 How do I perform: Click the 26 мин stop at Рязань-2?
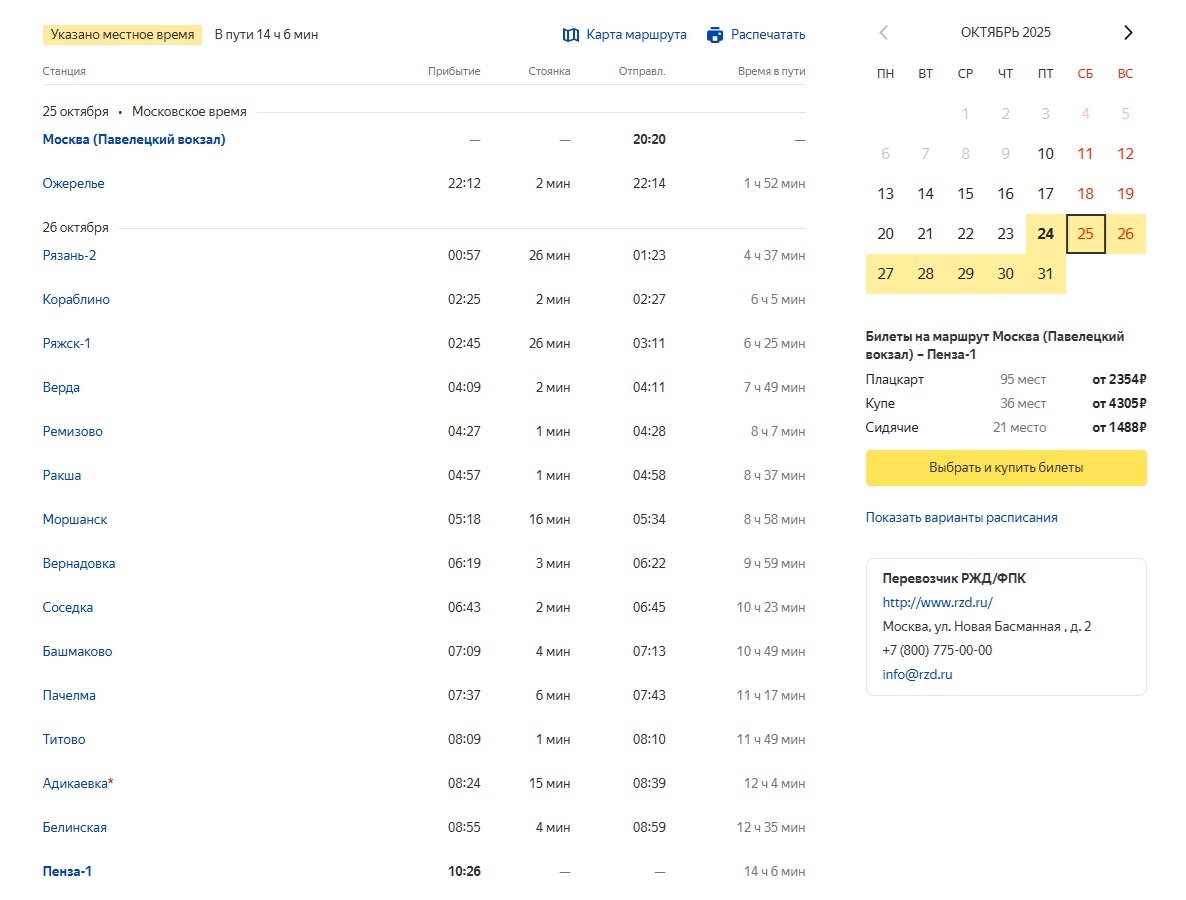point(549,255)
